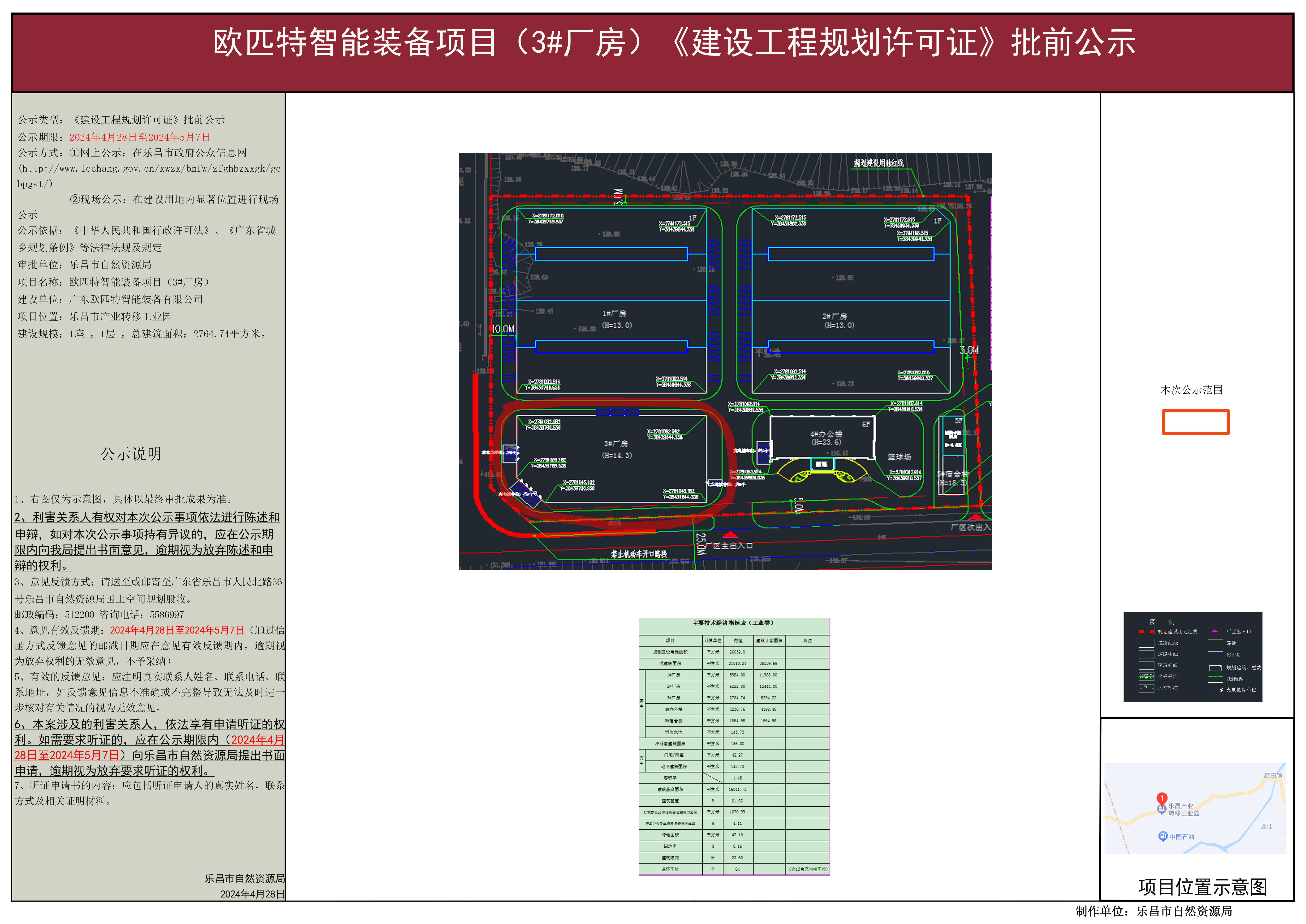The image size is (1306, 924).
Task: Click the 建筑计容面积 column header
Action: pos(769,641)
